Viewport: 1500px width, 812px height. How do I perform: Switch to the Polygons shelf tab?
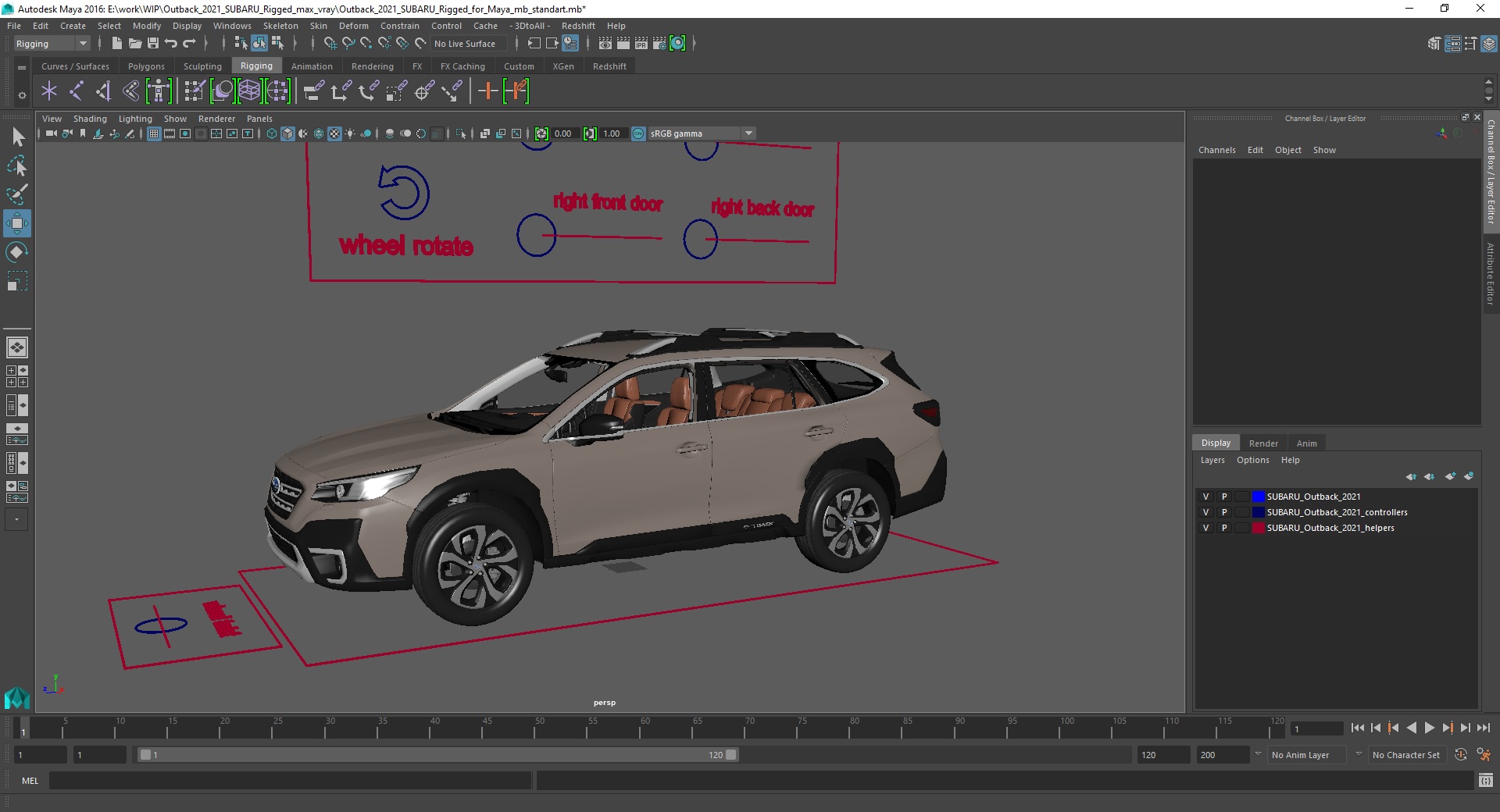(146, 66)
